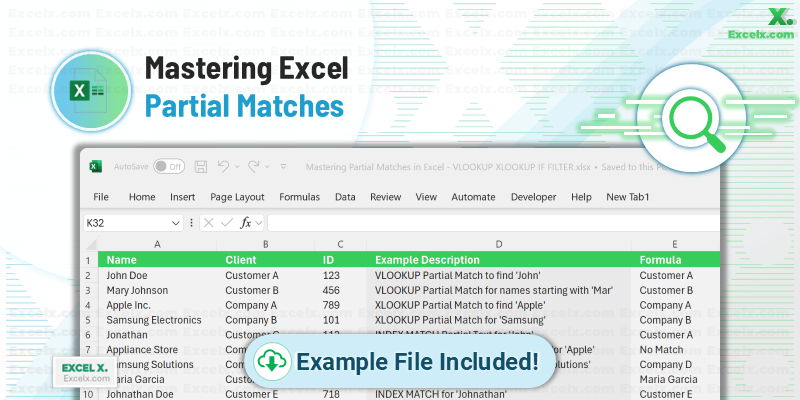The width and height of the screenshot is (800, 400).
Task: Select column A header
Action: pyautogui.click(x=157, y=244)
